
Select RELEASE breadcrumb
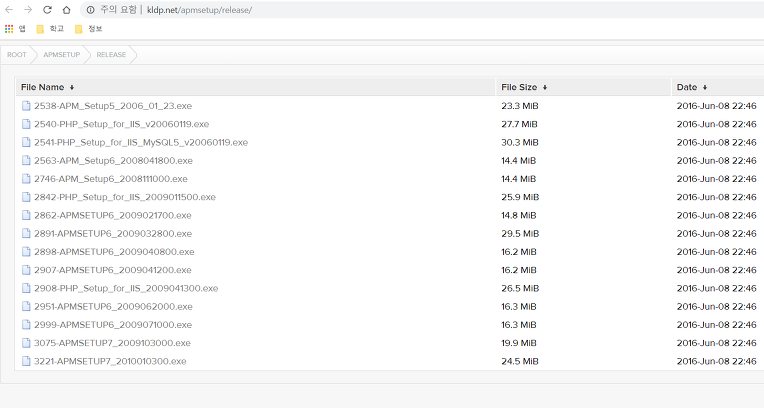tap(111, 55)
